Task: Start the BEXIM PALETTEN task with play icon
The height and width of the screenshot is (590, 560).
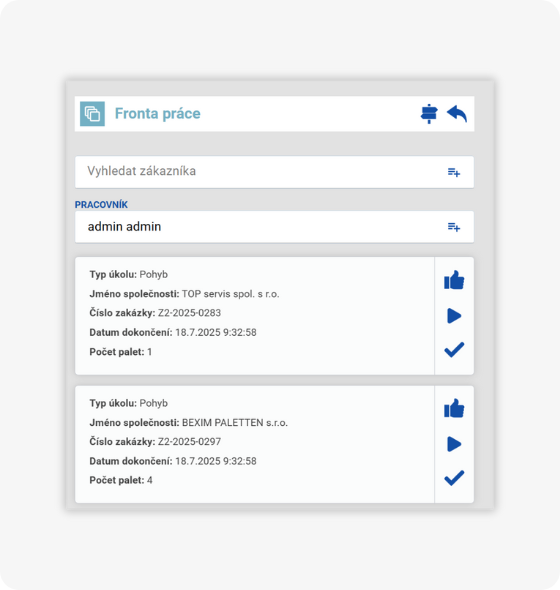Action: tap(454, 444)
